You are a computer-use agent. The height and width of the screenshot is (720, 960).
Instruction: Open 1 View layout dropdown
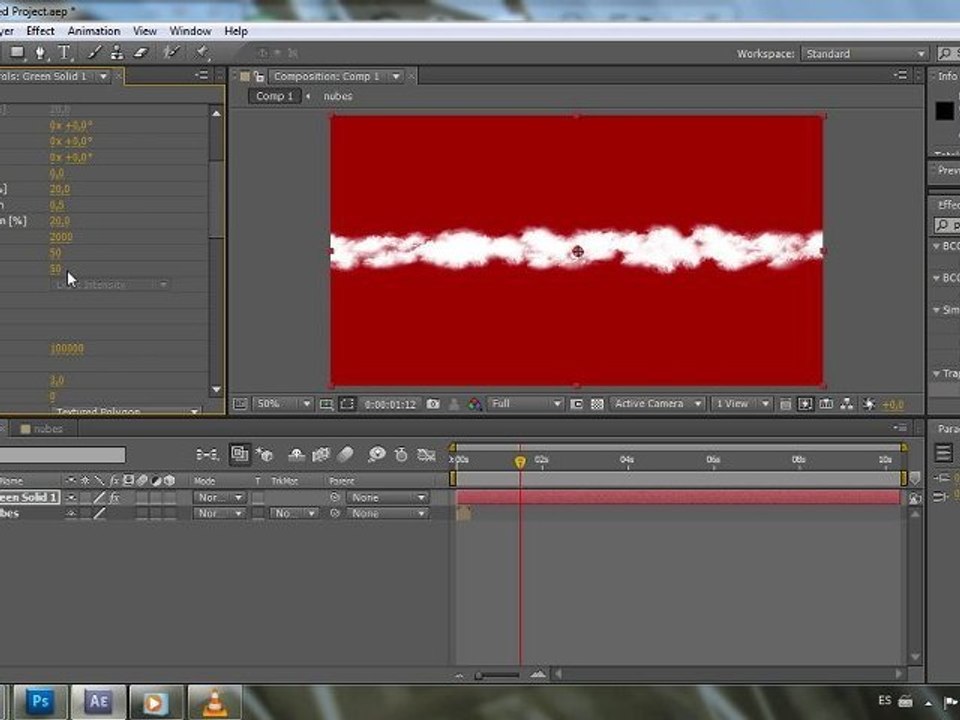741,404
